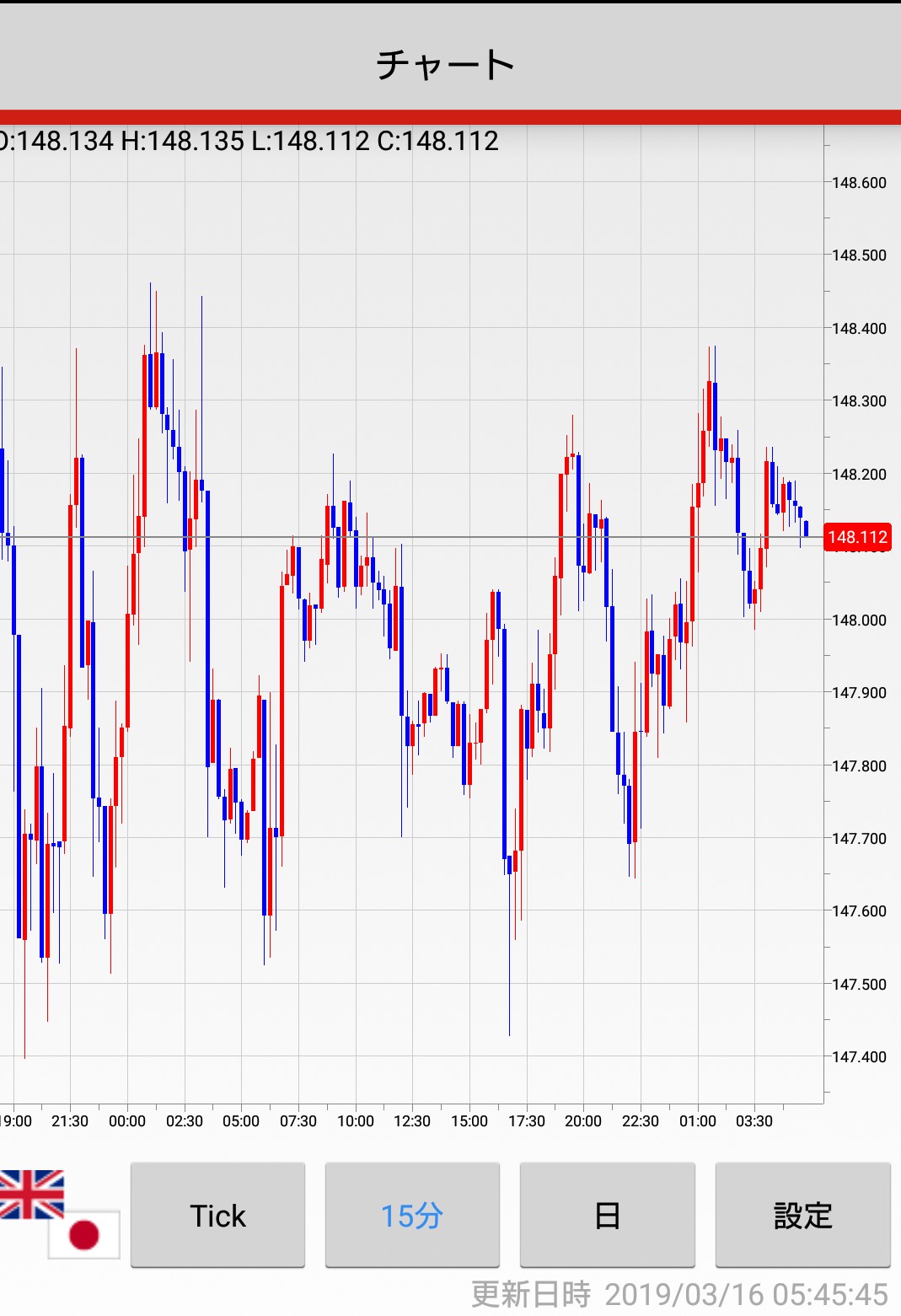Click the 07:30 time axis label

click(298, 1121)
